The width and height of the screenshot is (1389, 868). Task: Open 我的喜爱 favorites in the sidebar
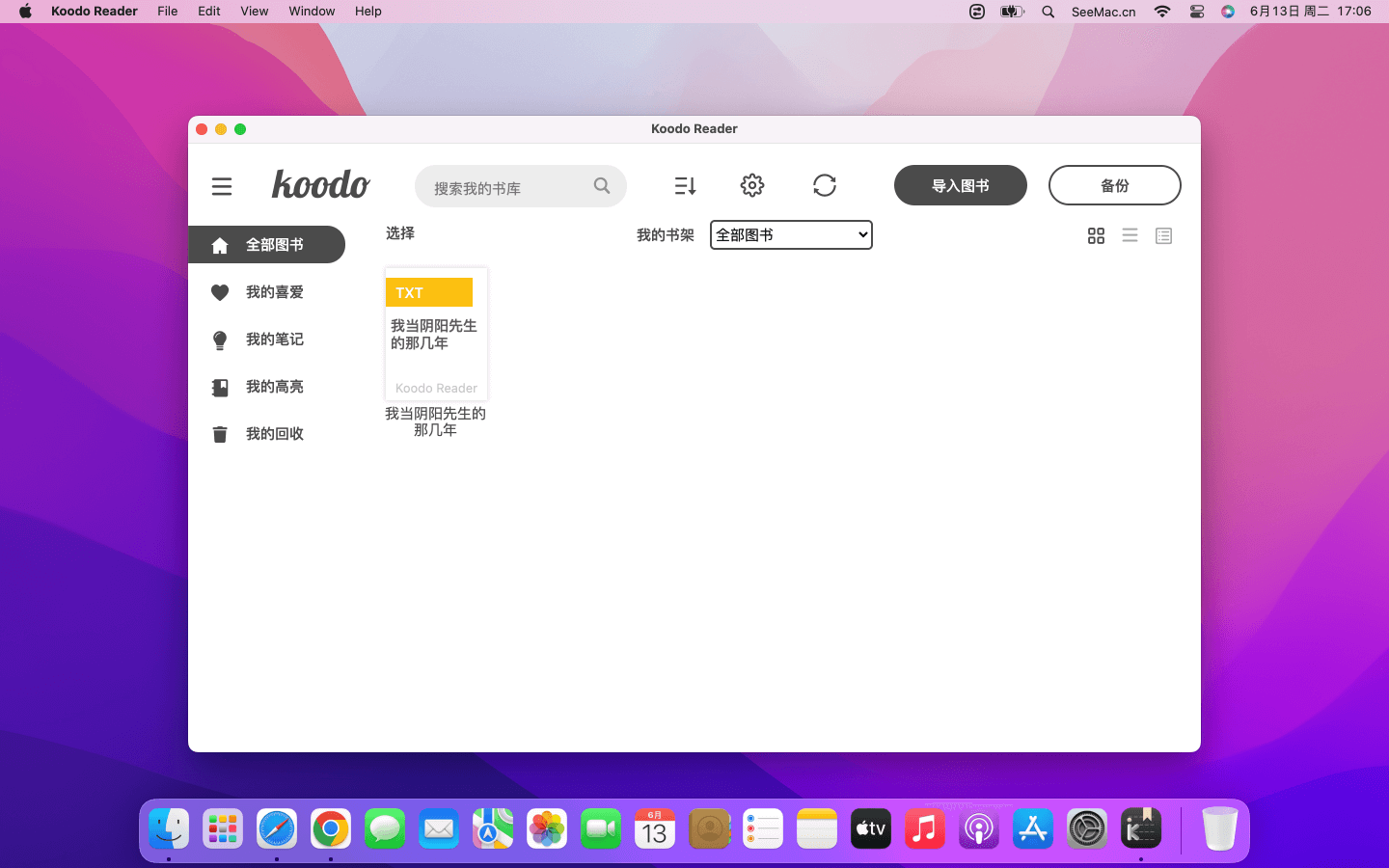pyautogui.click(x=274, y=292)
